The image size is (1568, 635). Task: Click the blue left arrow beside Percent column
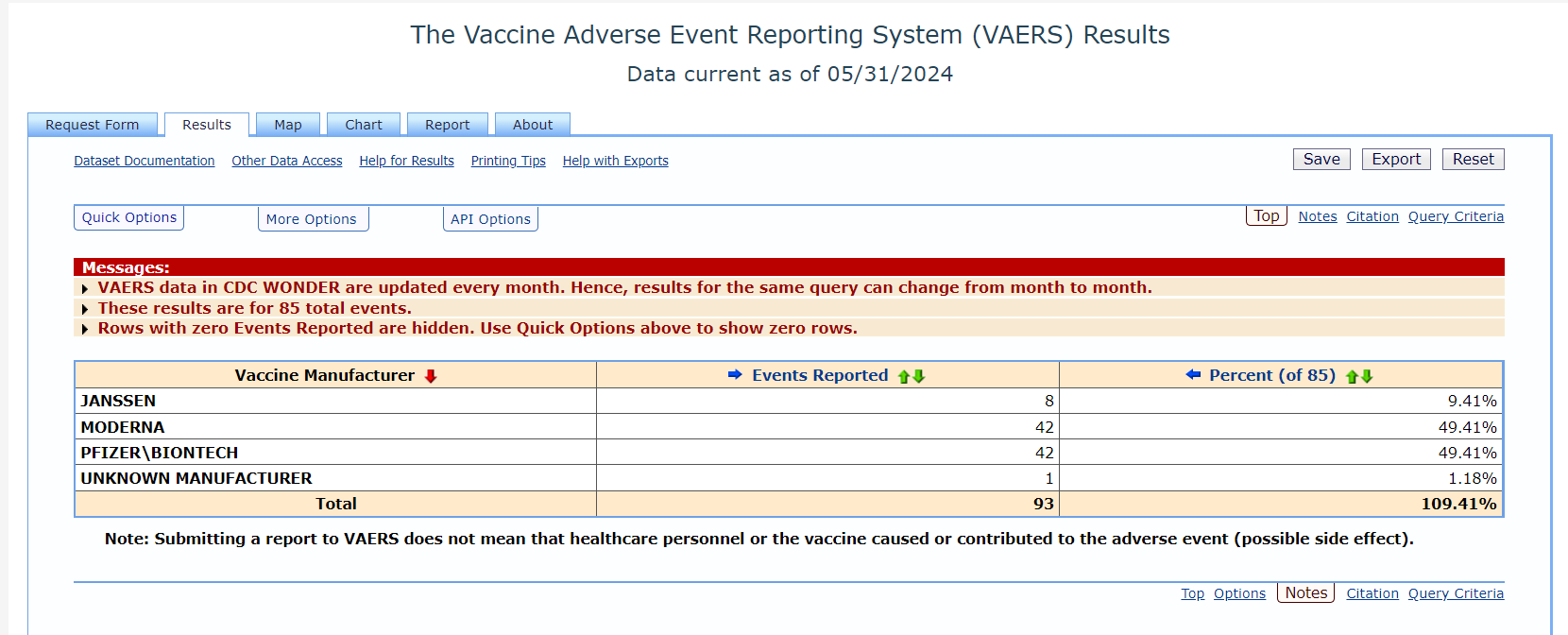1193,375
